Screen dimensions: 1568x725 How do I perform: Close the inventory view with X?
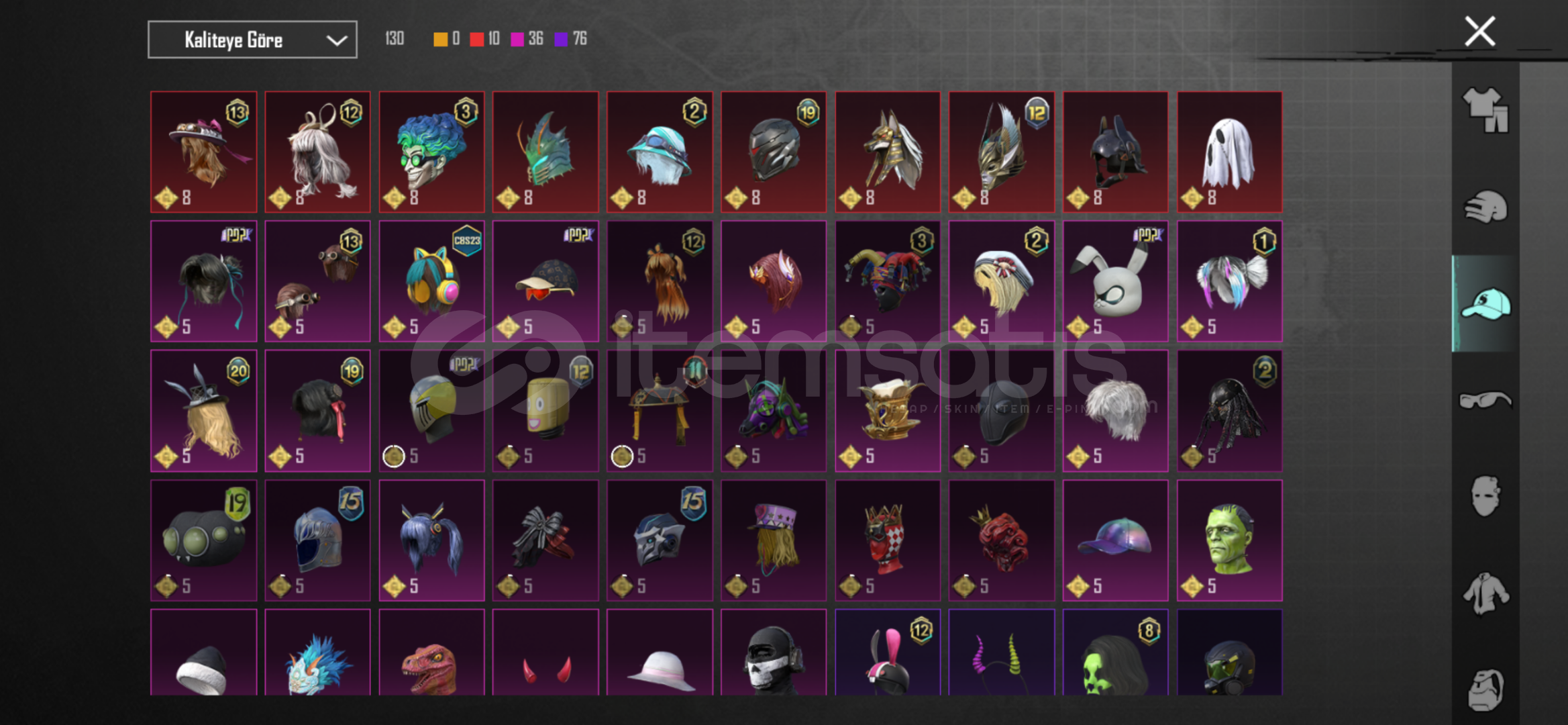(x=1479, y=32)
